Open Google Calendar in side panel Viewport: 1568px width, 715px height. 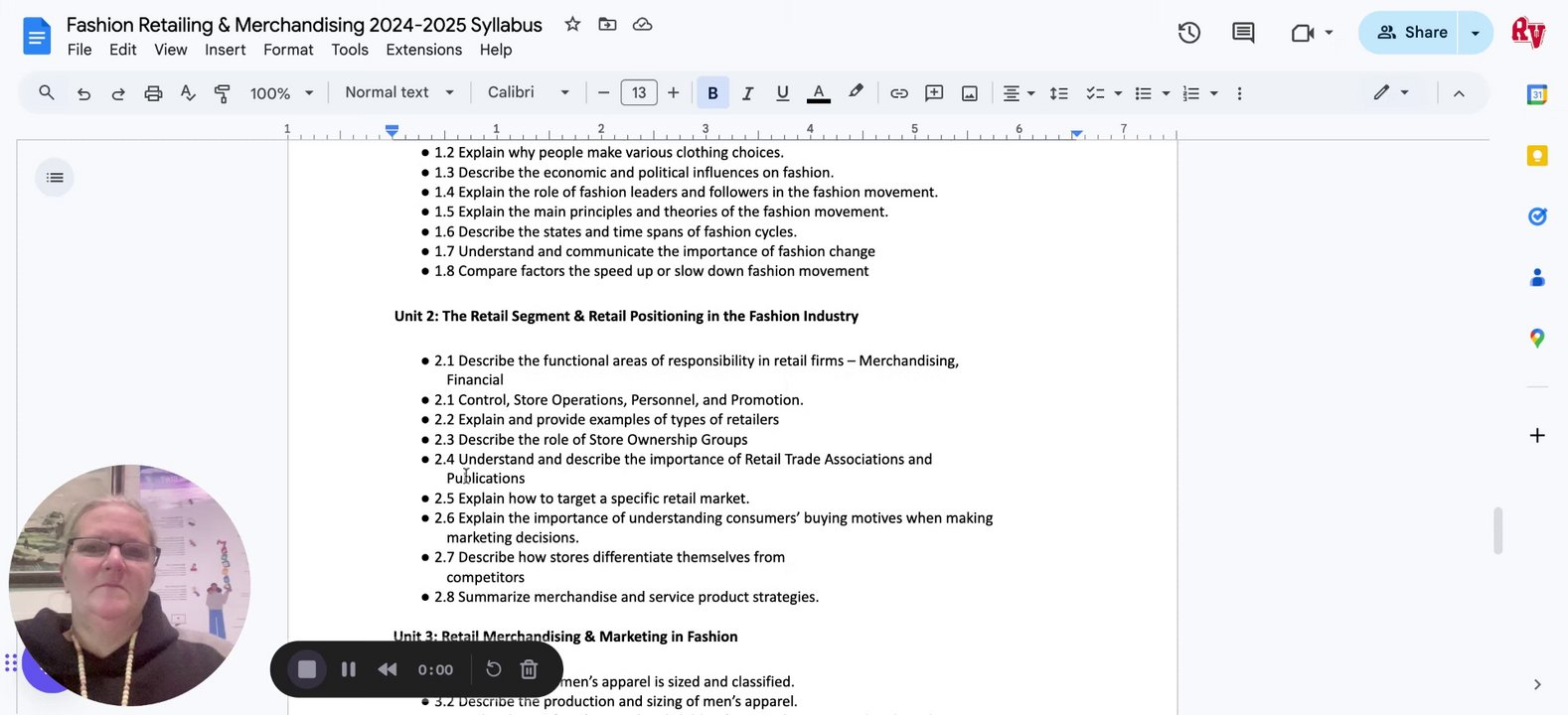click(1537, 95)
